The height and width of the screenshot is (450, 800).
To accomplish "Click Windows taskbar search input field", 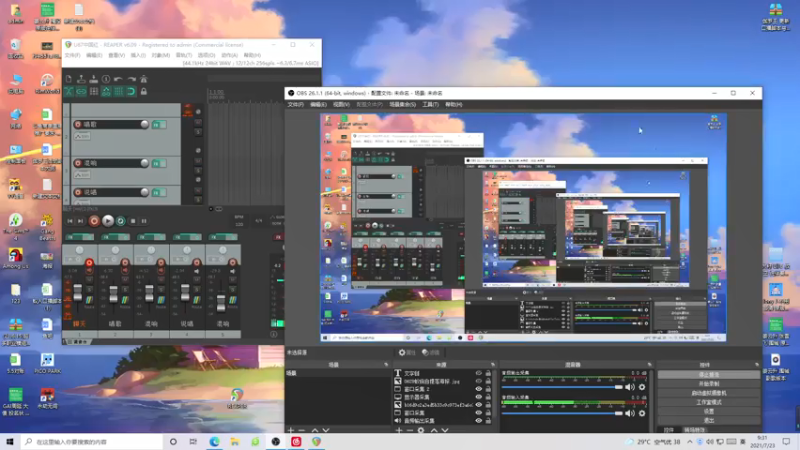I will tap(92, 442).
